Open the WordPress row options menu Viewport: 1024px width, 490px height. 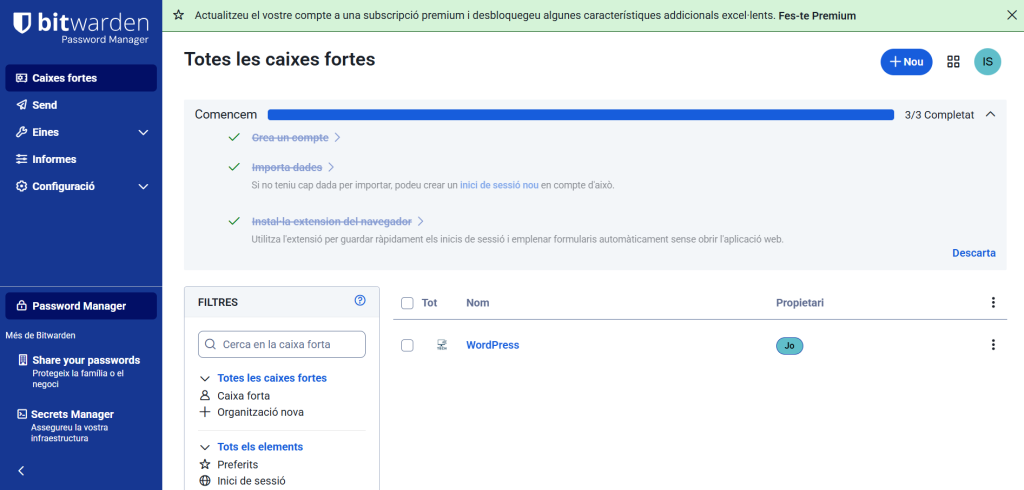coord(993,345)
